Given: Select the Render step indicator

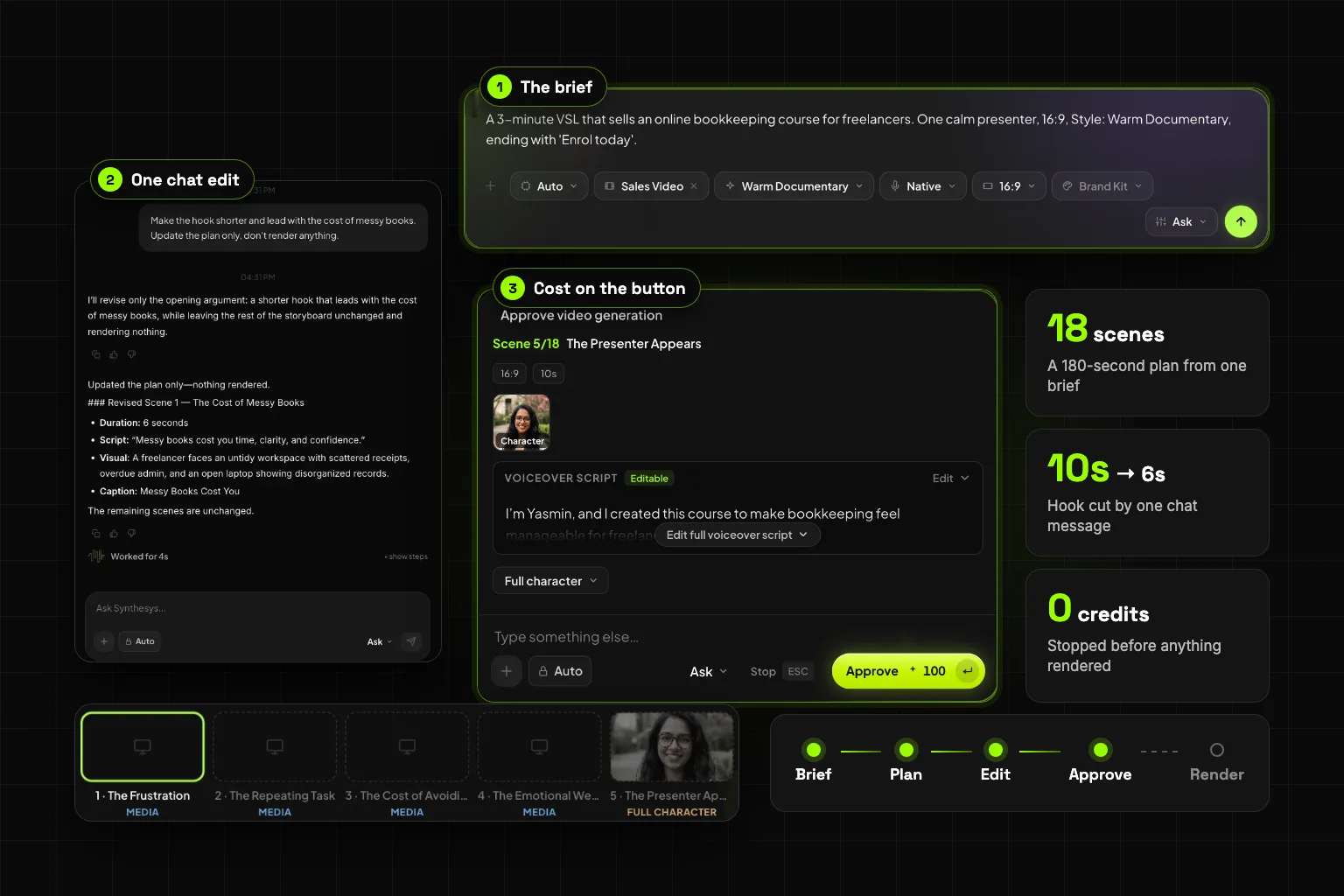Looking at the screenshot, I should click(x=1217, y=750).
